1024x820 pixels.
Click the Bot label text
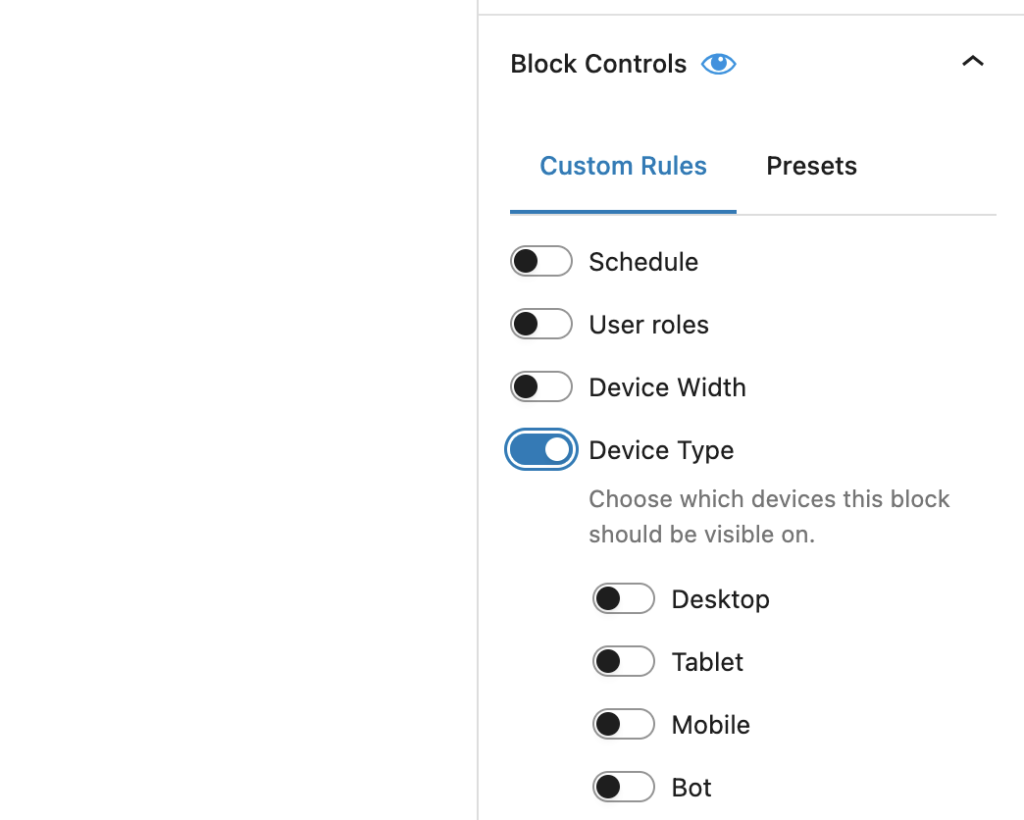click(x=691, y=787)
